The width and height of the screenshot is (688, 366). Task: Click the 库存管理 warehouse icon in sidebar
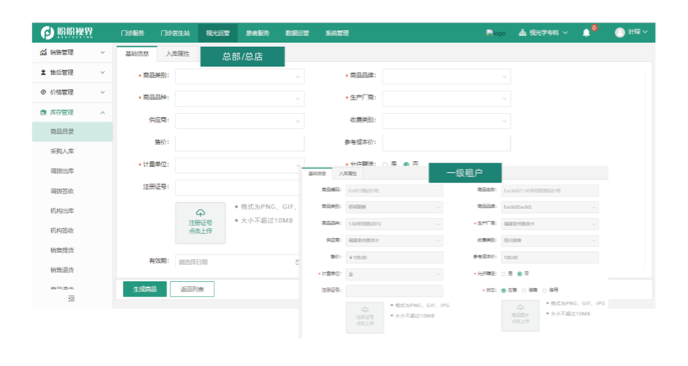(x=43, y=112)
